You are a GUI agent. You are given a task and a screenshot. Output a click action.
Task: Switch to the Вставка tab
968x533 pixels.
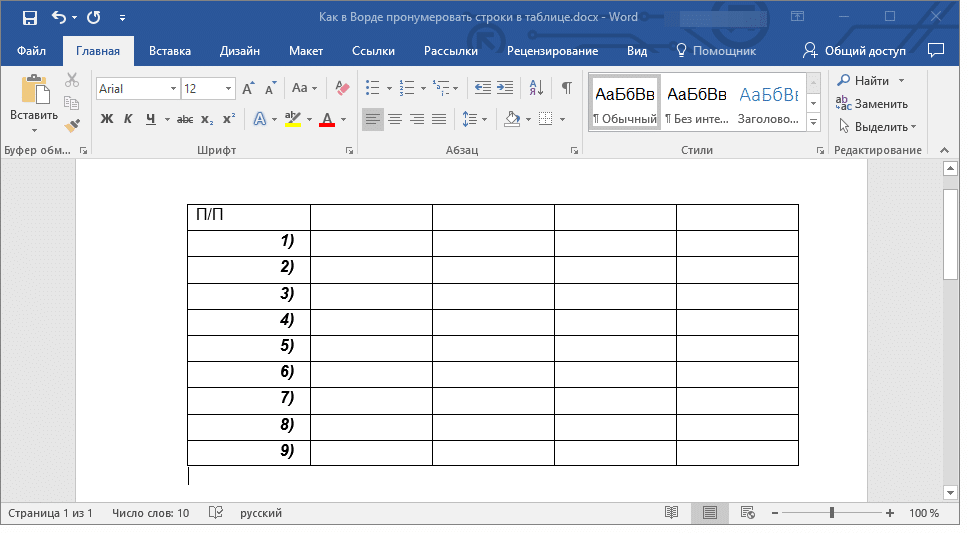tap(170, 51)
